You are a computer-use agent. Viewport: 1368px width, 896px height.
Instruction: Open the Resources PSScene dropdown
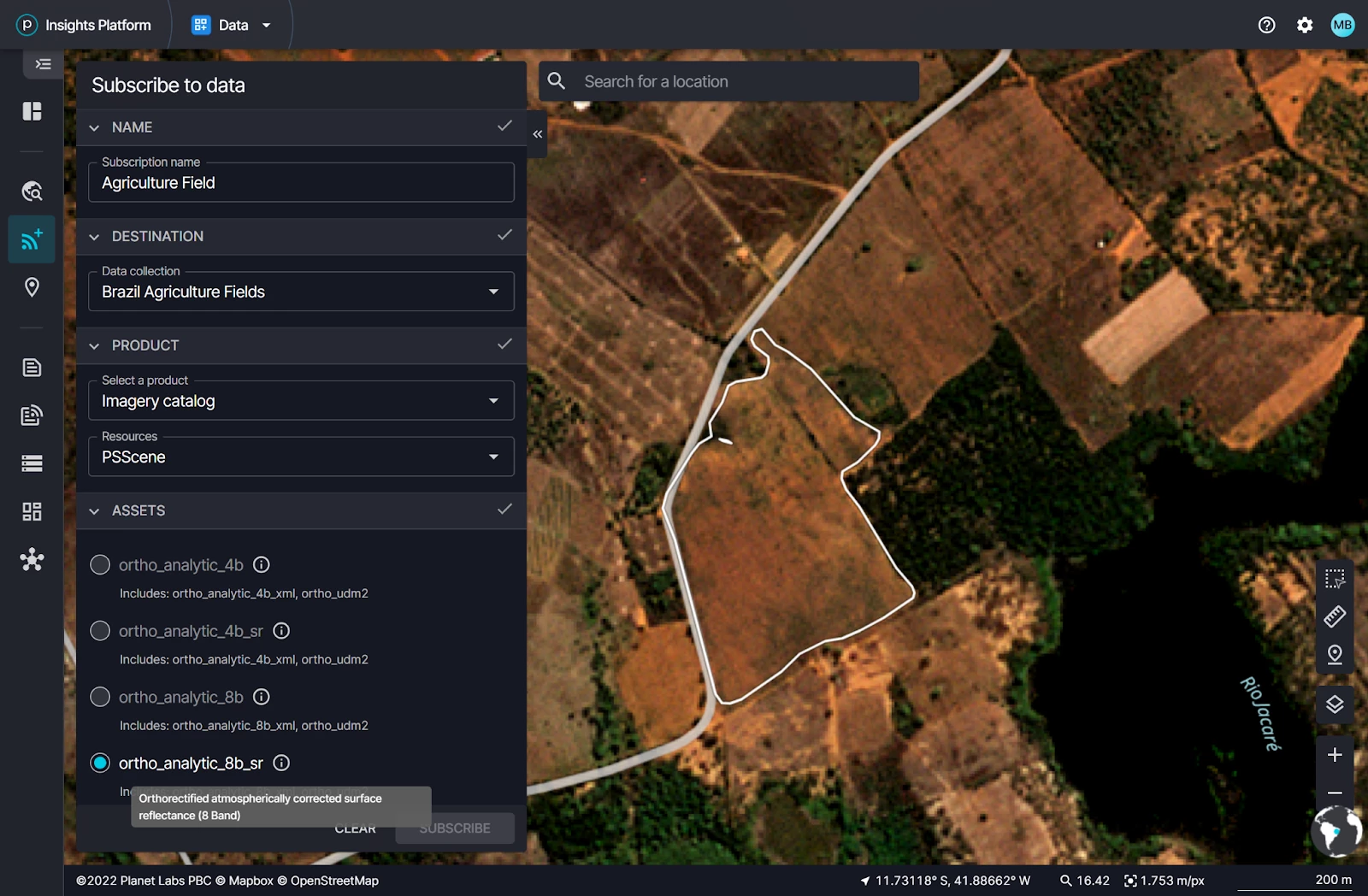301,457
